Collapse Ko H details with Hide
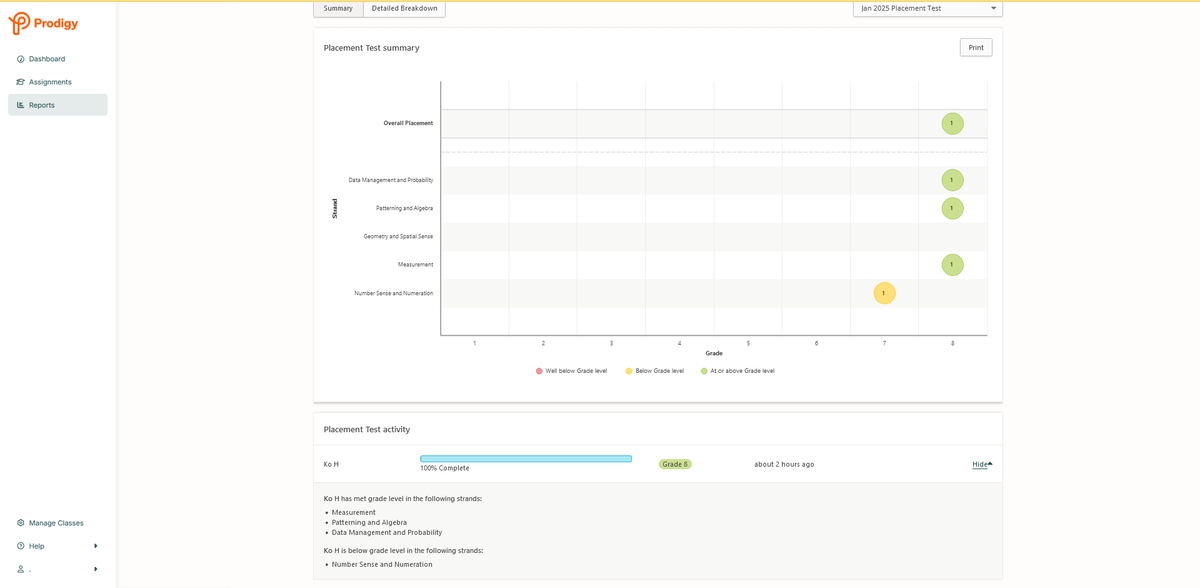Image resolution: width=1200 pixels, height=588 pixels. click(982, 464)
